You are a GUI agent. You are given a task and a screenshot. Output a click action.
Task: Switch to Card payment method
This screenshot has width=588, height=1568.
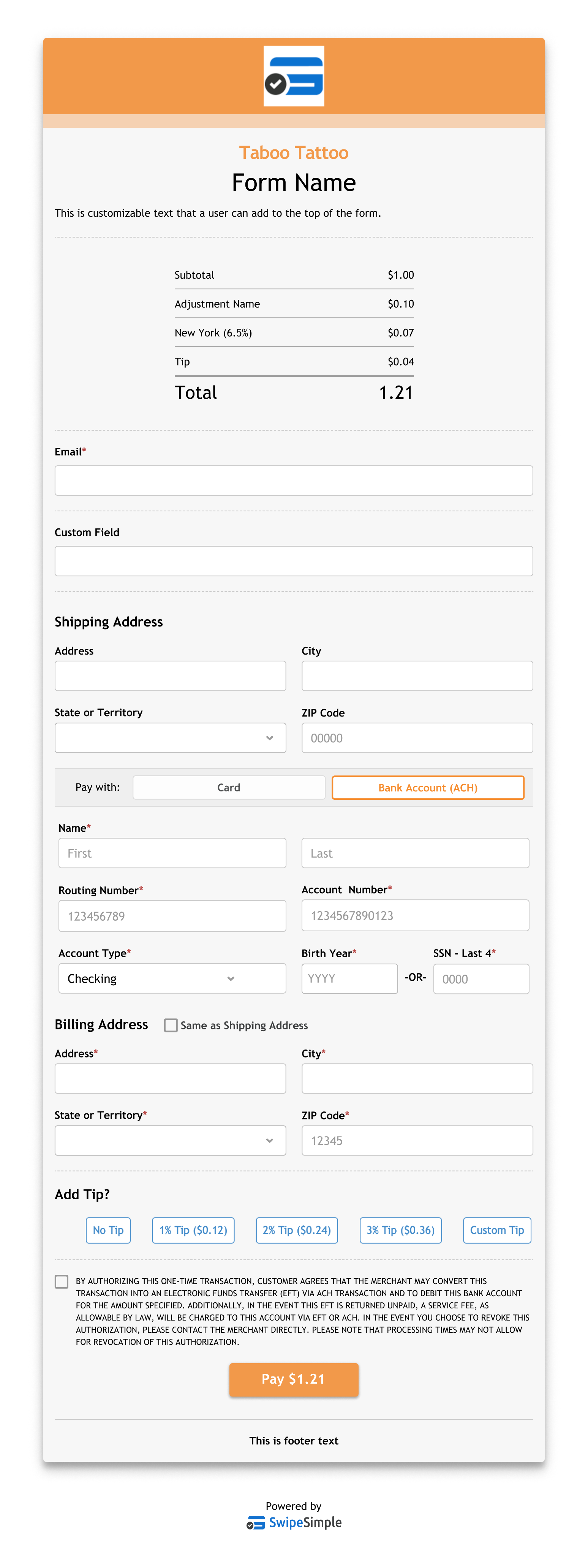[x=229, y=788]
